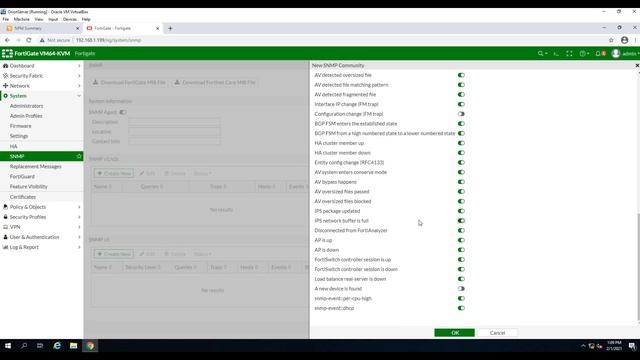Image resolution: width=640 pixels, height=360 pixels.
Task: Toggle HA cluster member down trap
Action: 461,153
